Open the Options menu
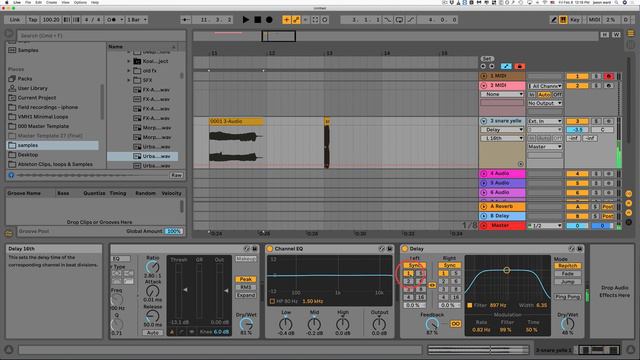This screenshot has height=360, width=640. coord(80,2)
